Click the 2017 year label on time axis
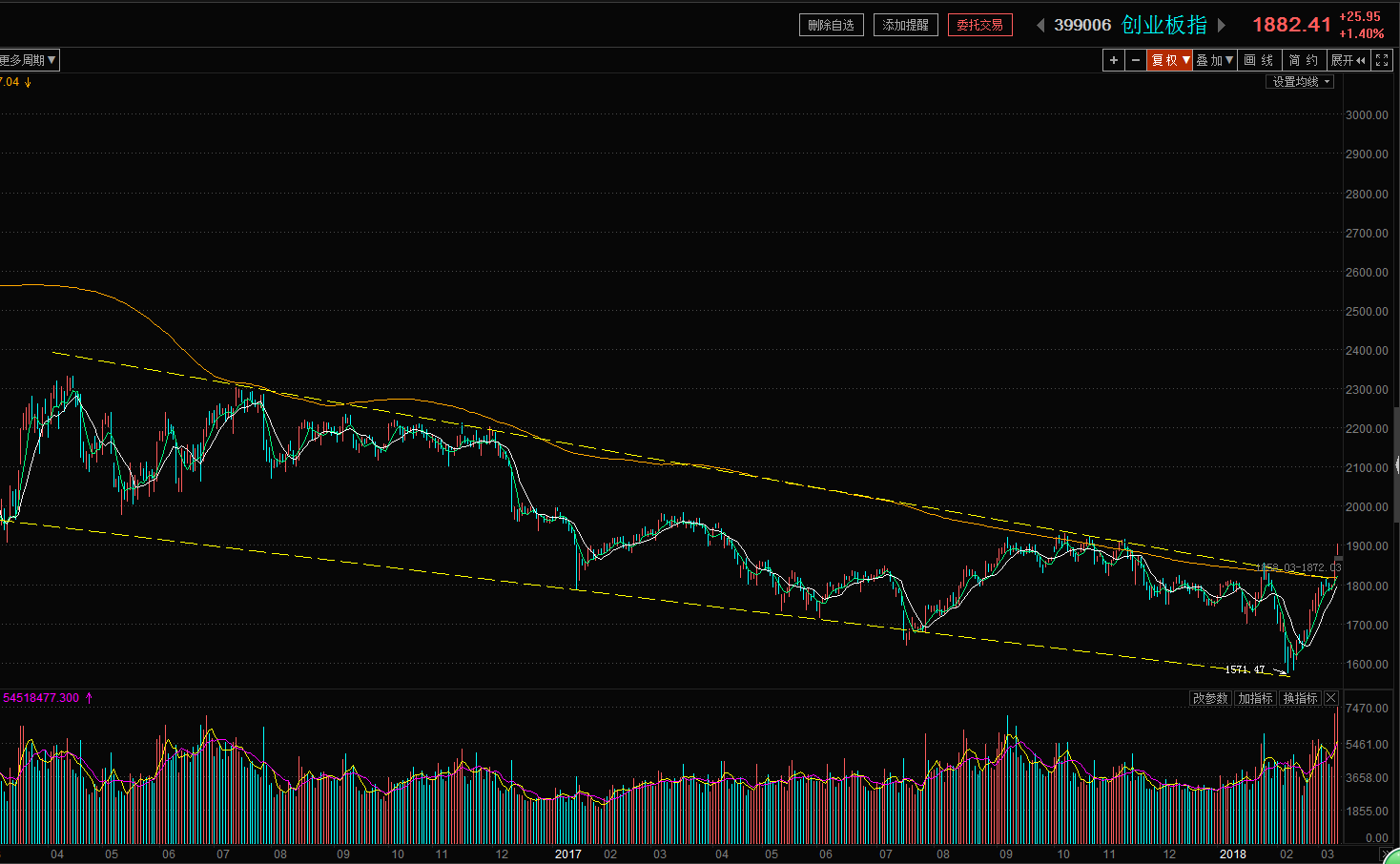1400x864 pixels. tap(568, 854)
